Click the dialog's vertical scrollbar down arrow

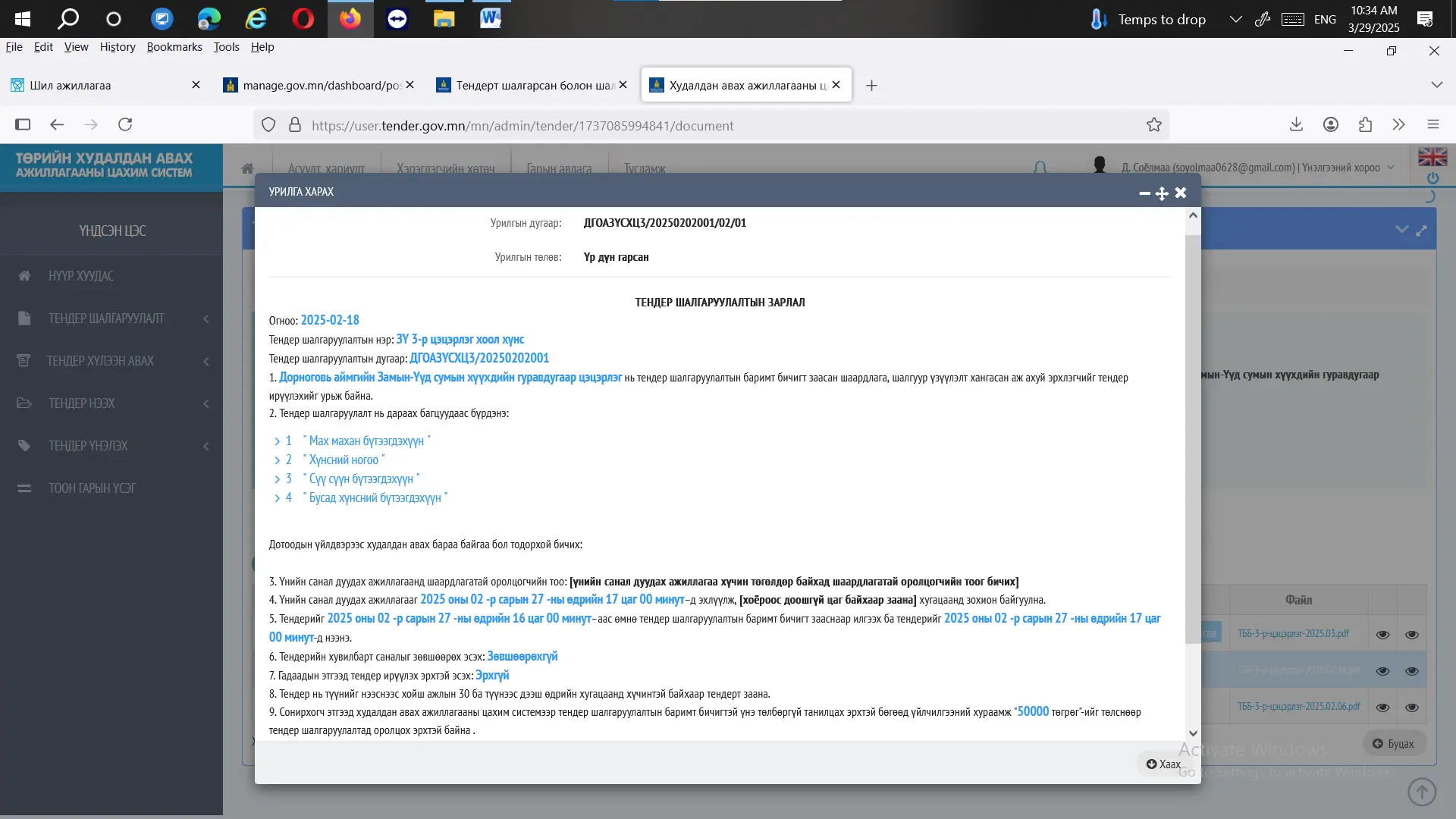[1193, 733]
